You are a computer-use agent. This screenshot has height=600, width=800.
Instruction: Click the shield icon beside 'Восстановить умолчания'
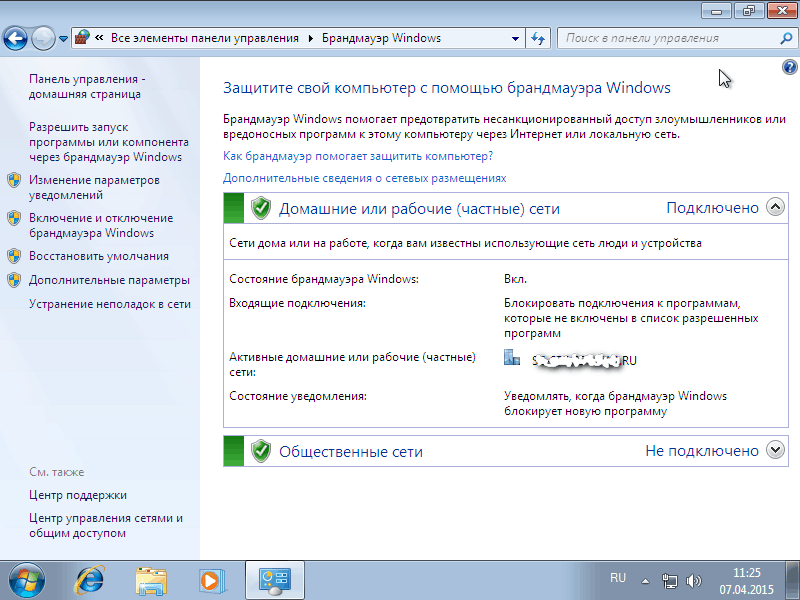14,256
